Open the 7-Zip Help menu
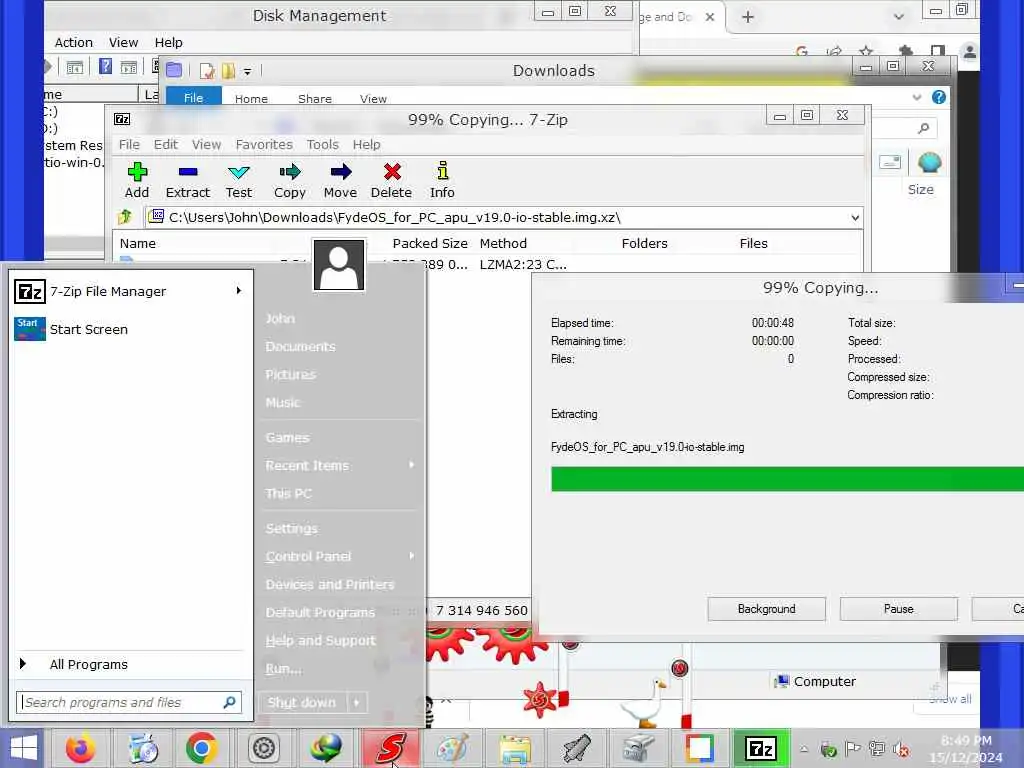The width and height of the screenshot is (1024, 768). pos(366,144)
